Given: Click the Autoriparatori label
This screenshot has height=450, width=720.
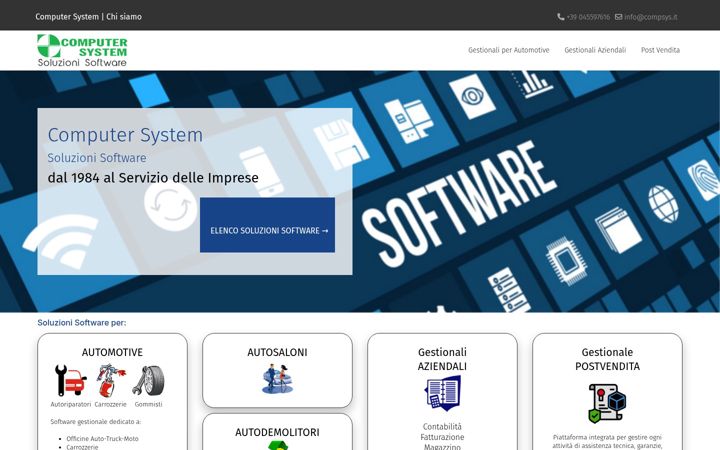Looking at the screenshot, I should tap(71, 405).
